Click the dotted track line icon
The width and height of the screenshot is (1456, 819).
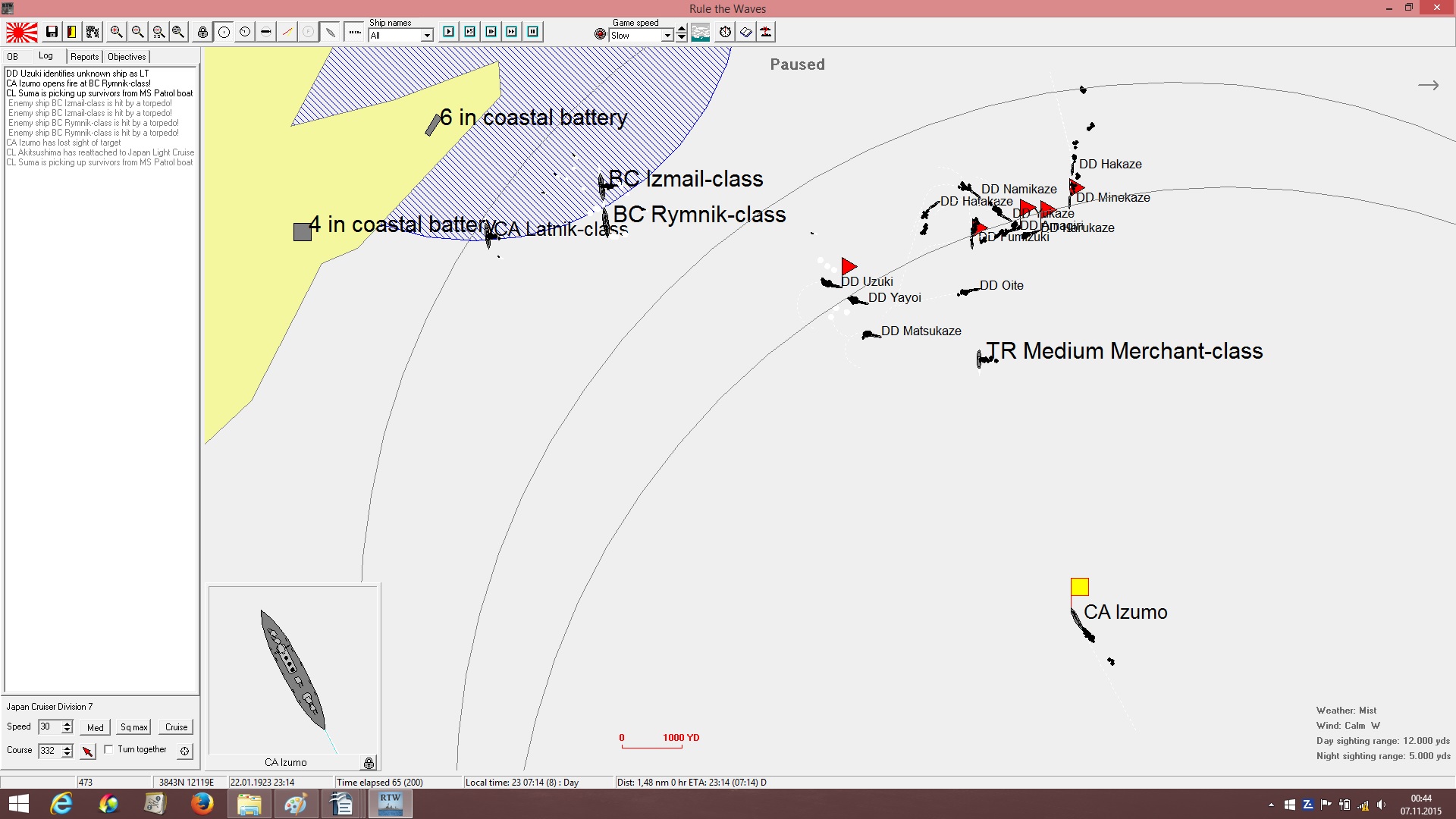coord(354,32)
